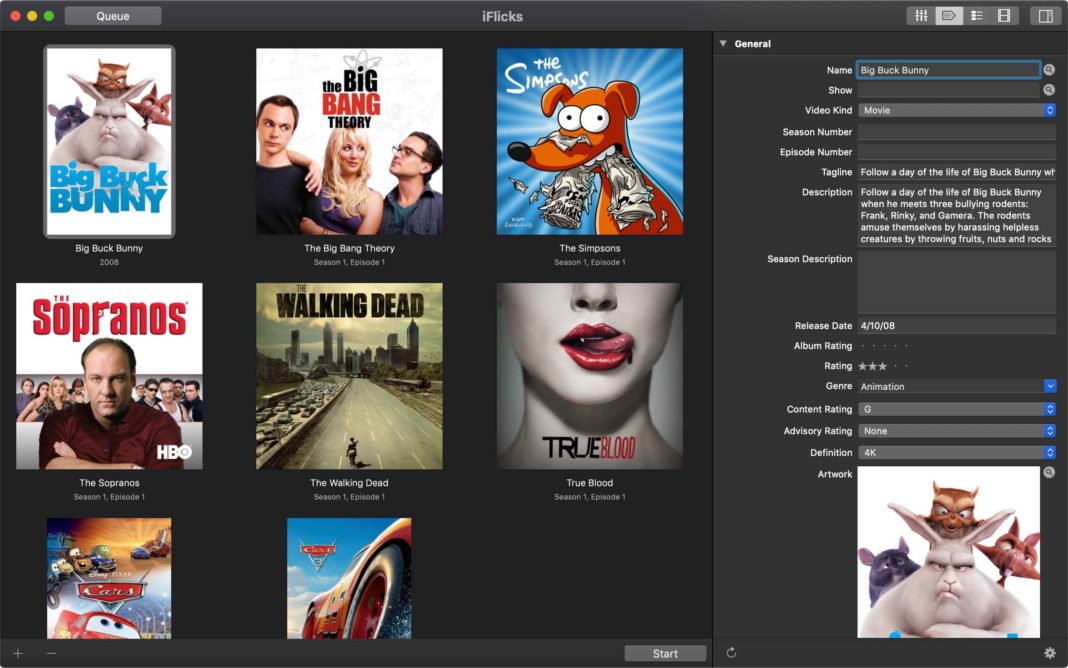The width and height of the screenshot is (1068, 668).
Task: Open the Genre dropdown showing Animation
Action: click(956, 386)
